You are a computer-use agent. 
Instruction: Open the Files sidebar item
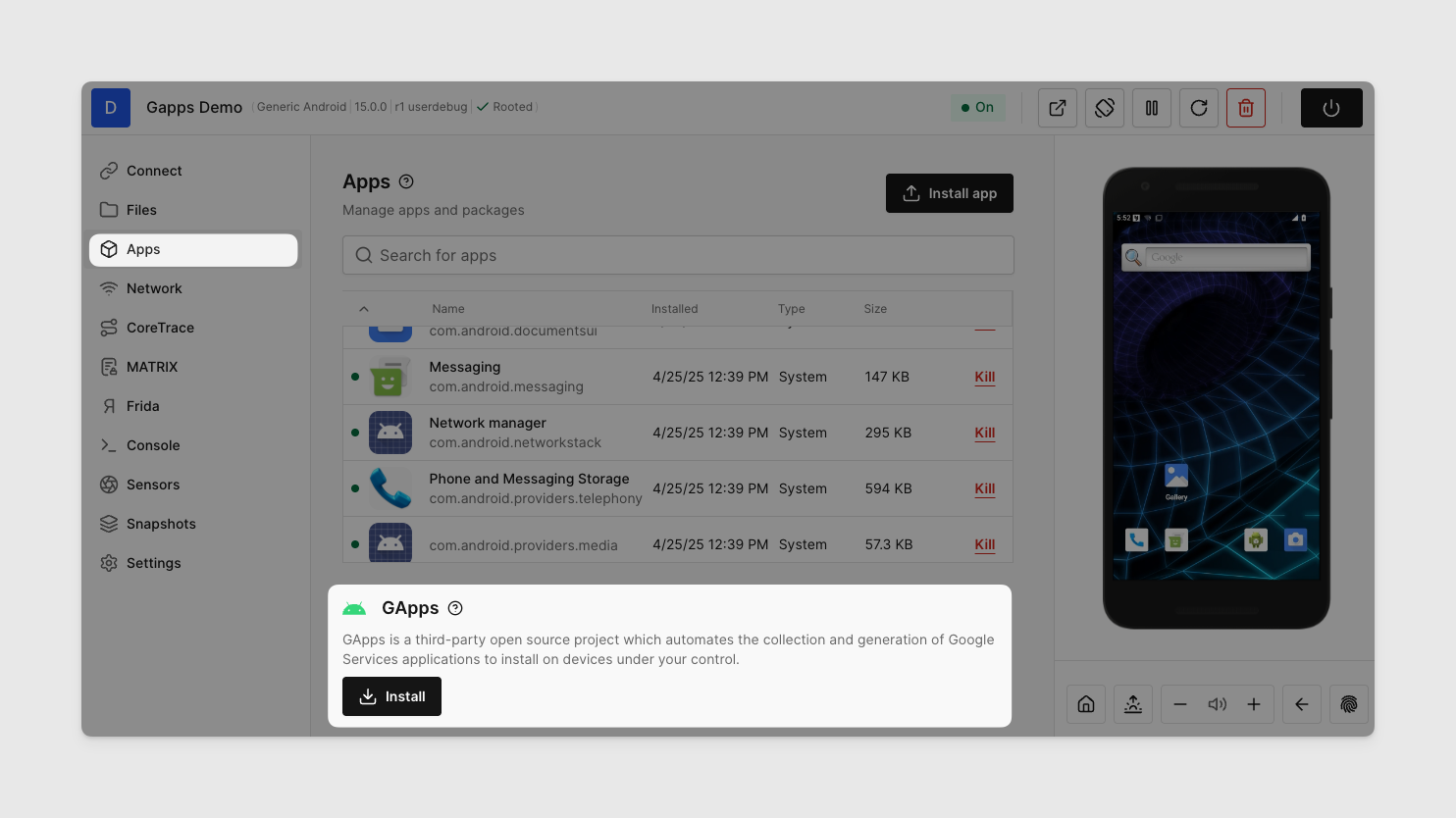click(x=193, y=210)
